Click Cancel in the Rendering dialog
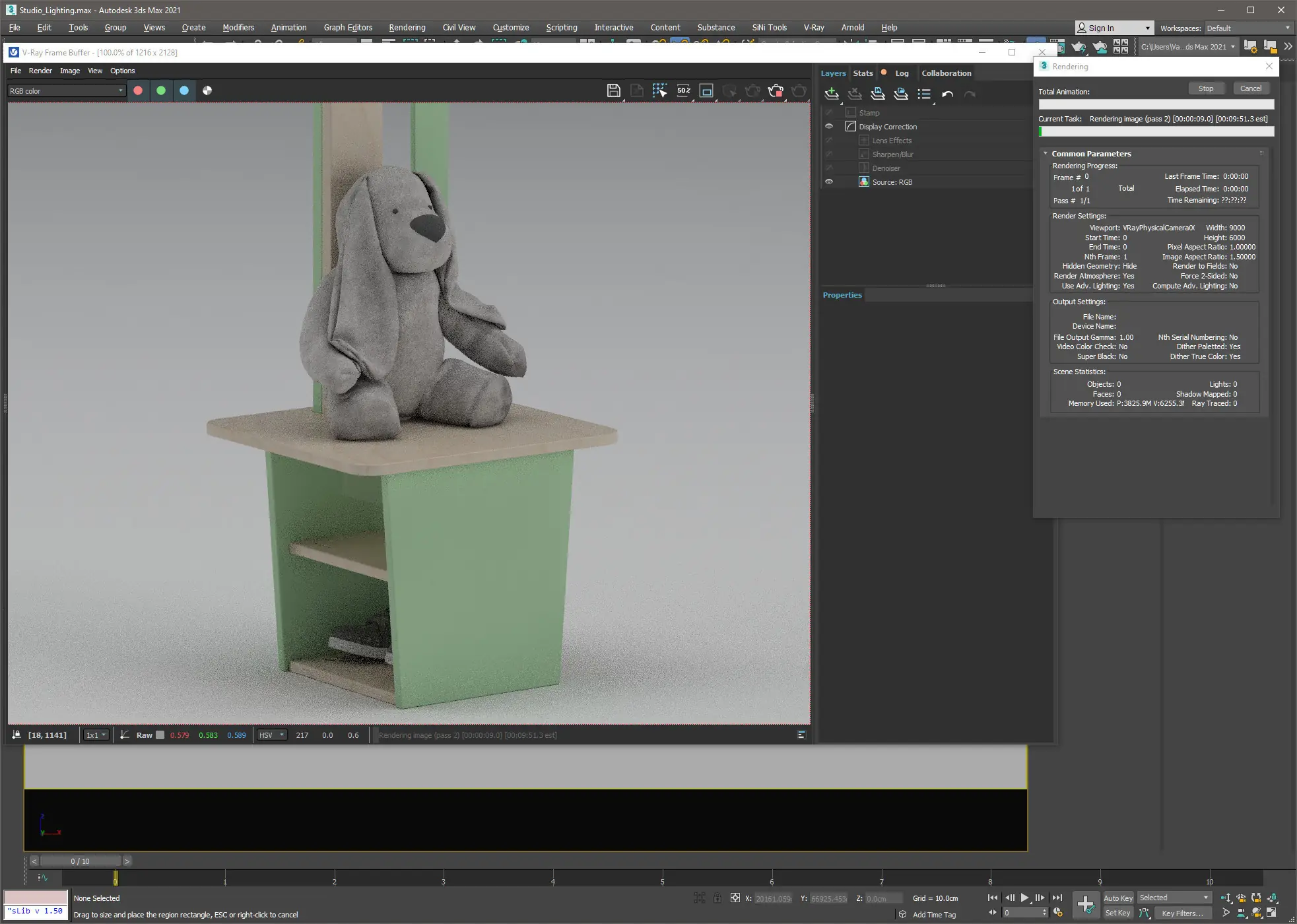The image size is (1297, 924). point(1250,88)
